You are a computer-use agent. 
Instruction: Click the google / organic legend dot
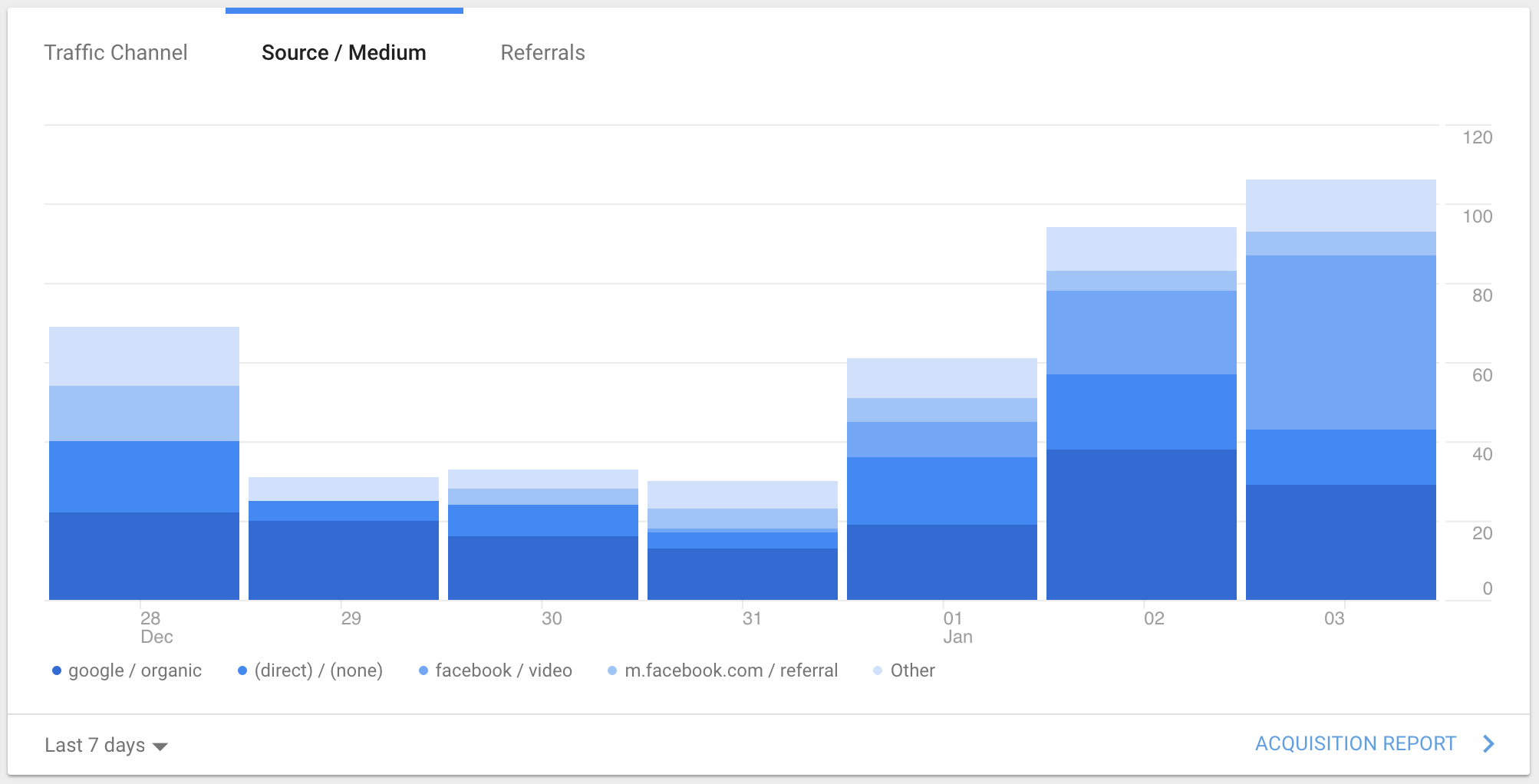57,670
